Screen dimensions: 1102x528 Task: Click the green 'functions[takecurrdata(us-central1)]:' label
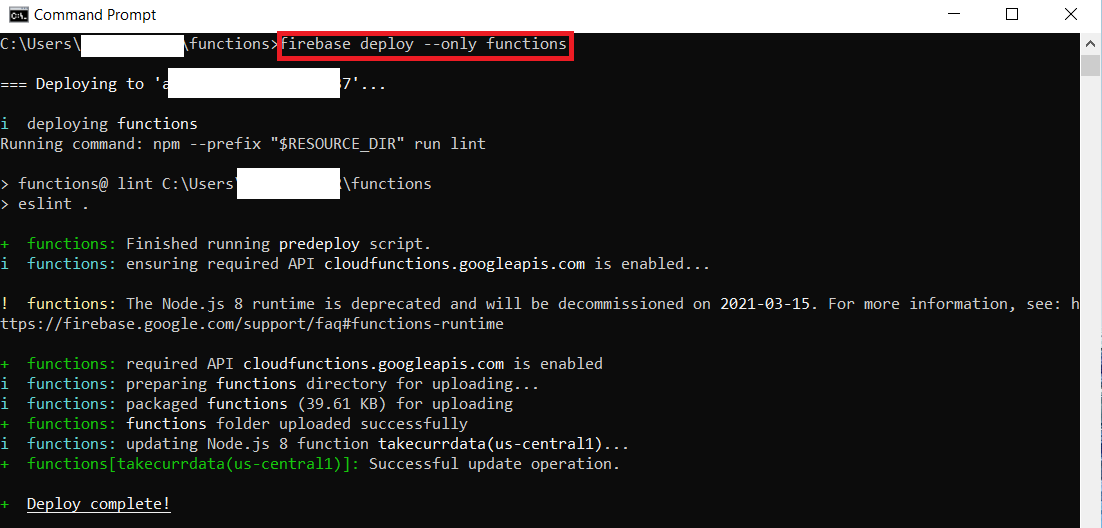(x=193, y=464)
